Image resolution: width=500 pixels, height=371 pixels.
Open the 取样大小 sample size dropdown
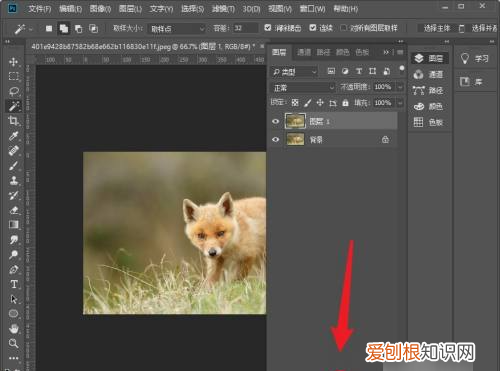point(177,29)
